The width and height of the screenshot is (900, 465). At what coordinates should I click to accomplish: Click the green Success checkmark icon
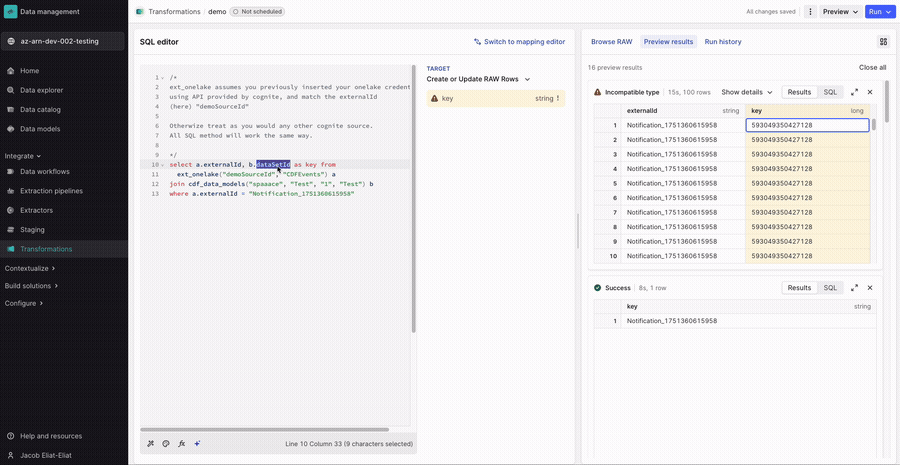598,288
